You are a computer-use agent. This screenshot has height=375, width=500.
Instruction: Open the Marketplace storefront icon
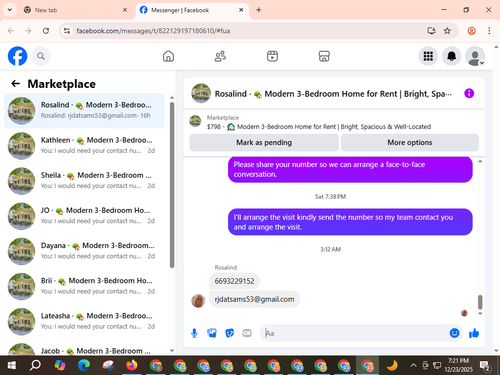point(324,56)
